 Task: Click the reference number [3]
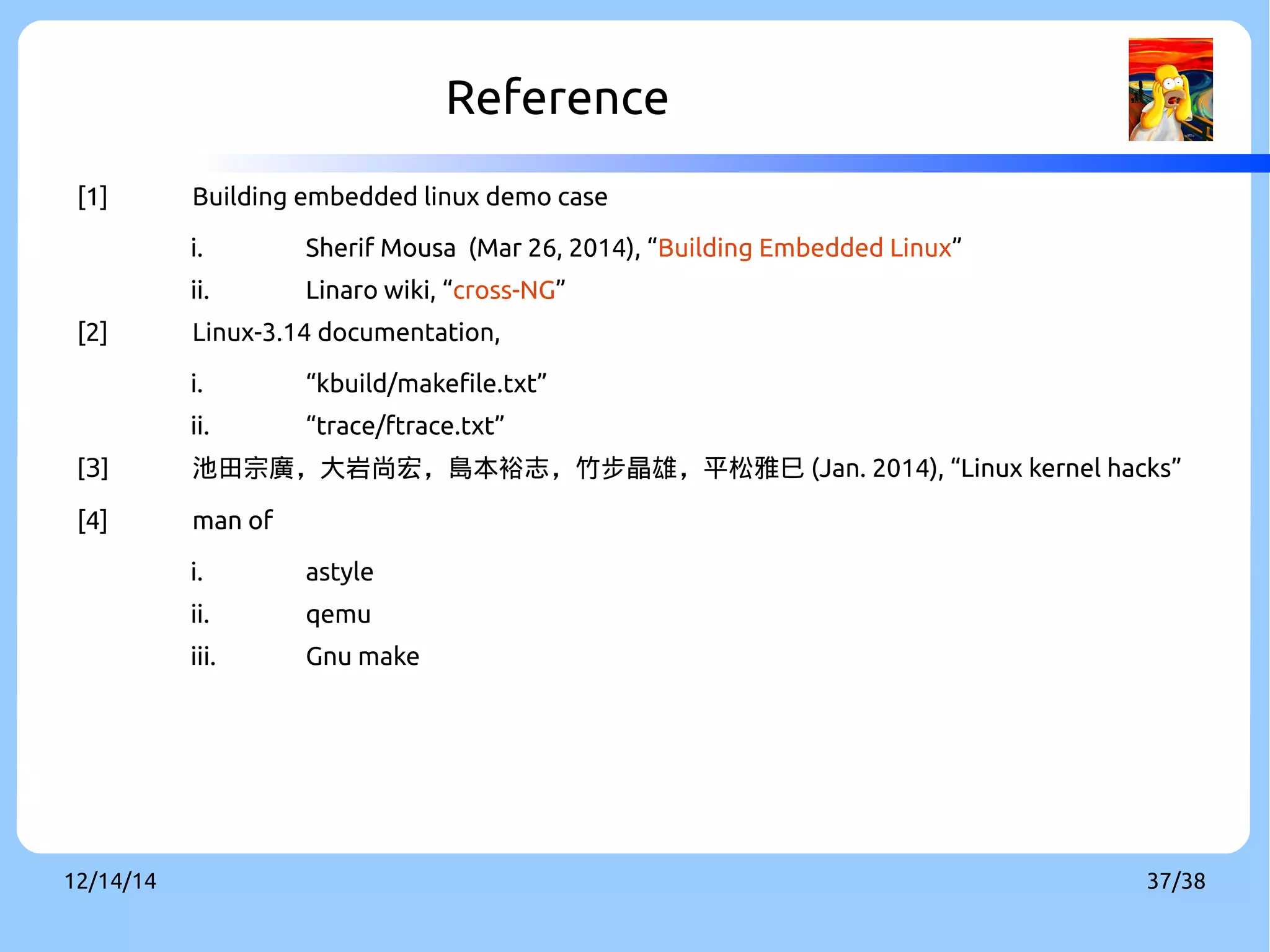point(93,468)
